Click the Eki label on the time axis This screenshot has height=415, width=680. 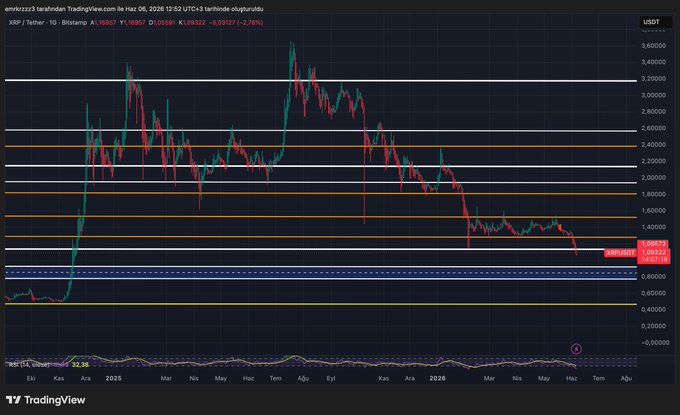(x=31, y=378)
